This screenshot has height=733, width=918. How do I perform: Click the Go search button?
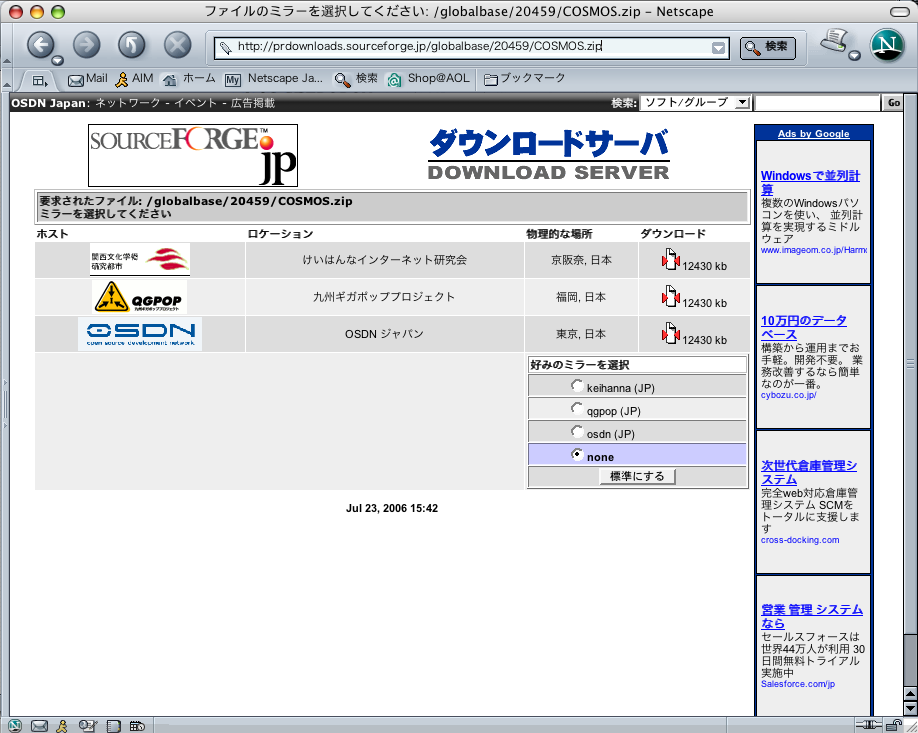tap(893, 103)
